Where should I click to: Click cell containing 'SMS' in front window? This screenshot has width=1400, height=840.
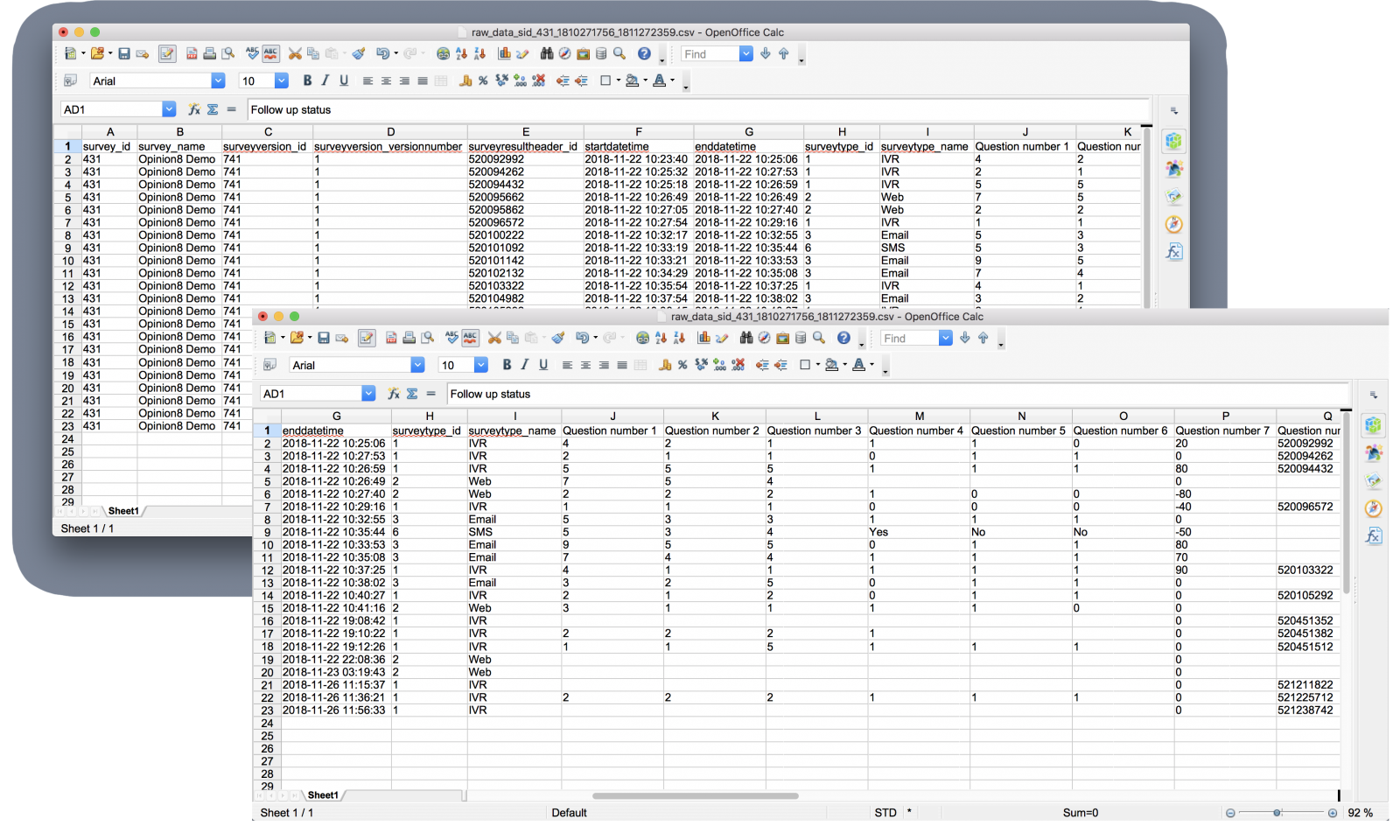(514, 533)
